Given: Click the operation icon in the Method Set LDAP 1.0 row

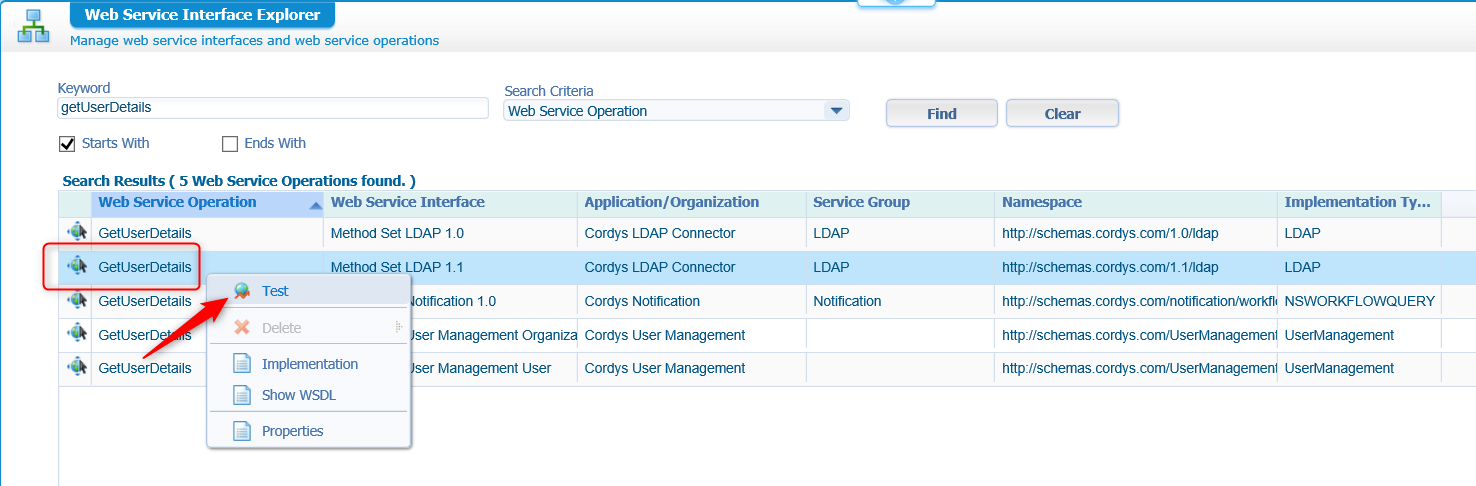Looking at the screenshot, I should click(77, 233).
